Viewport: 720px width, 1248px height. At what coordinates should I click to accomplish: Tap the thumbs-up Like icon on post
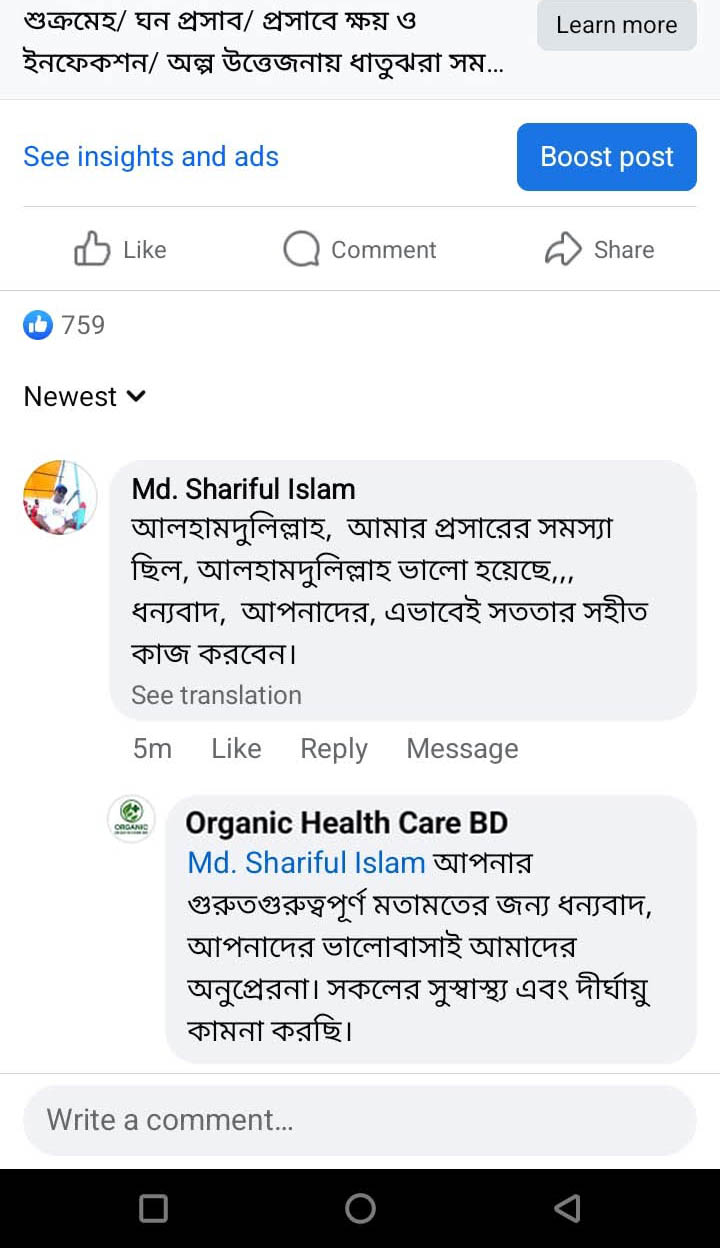click(x=92, y=249)
